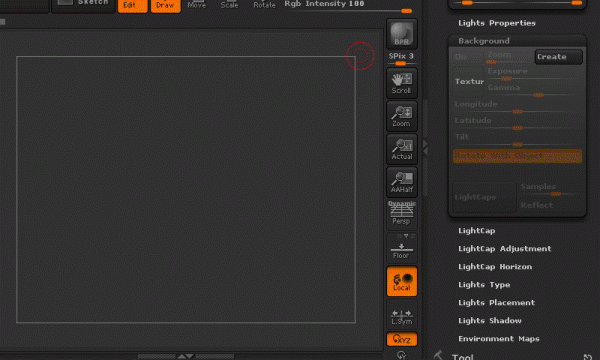
Task: Toggle Rotate With Object option
Action: (517, 156)
